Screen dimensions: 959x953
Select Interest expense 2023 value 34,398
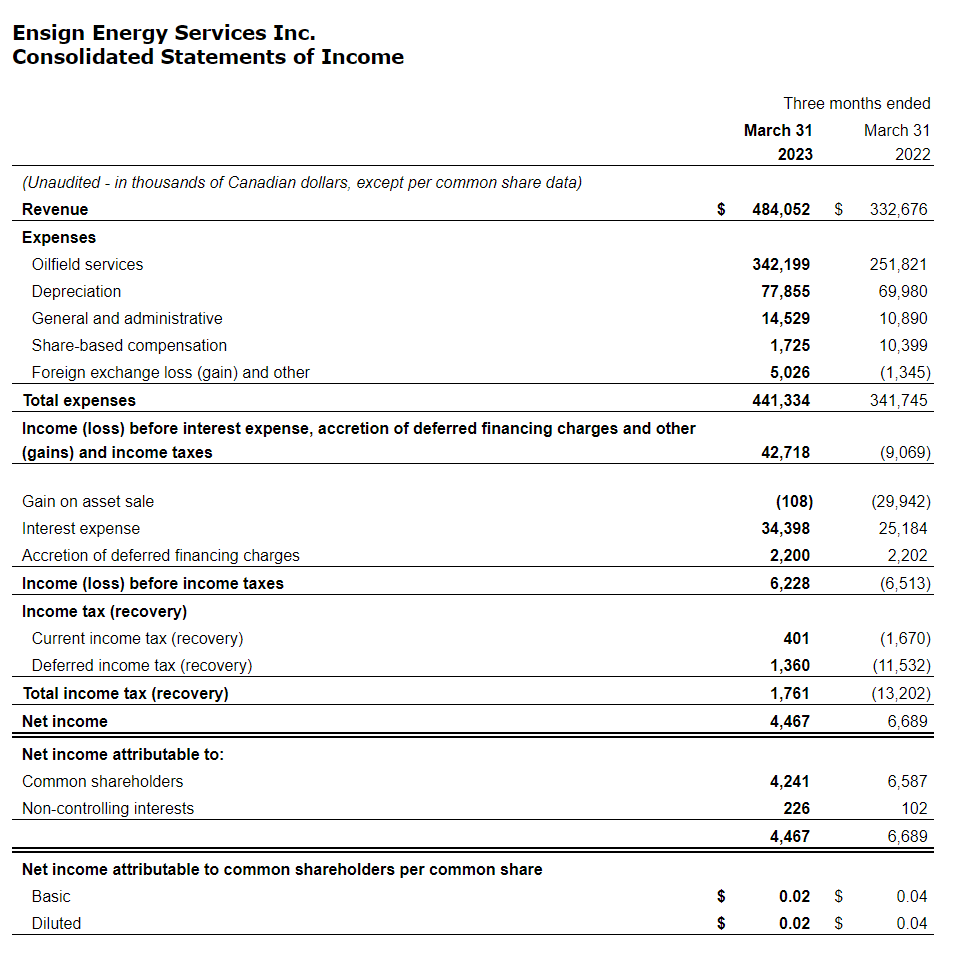(x=785, y=529)
